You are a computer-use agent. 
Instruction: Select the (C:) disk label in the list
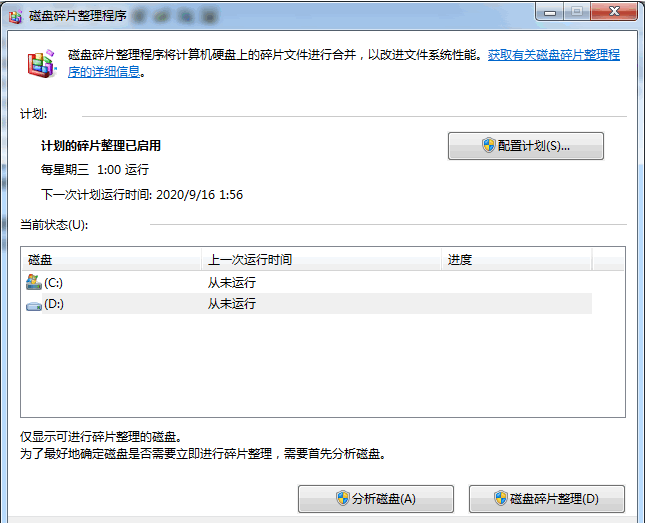click(54, 283)
